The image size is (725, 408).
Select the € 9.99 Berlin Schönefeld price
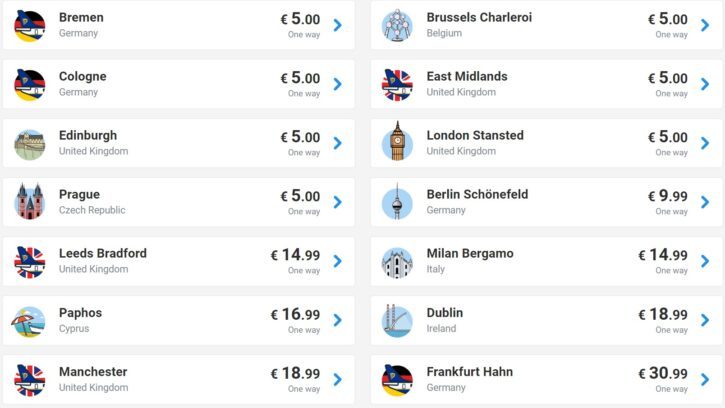668,196
